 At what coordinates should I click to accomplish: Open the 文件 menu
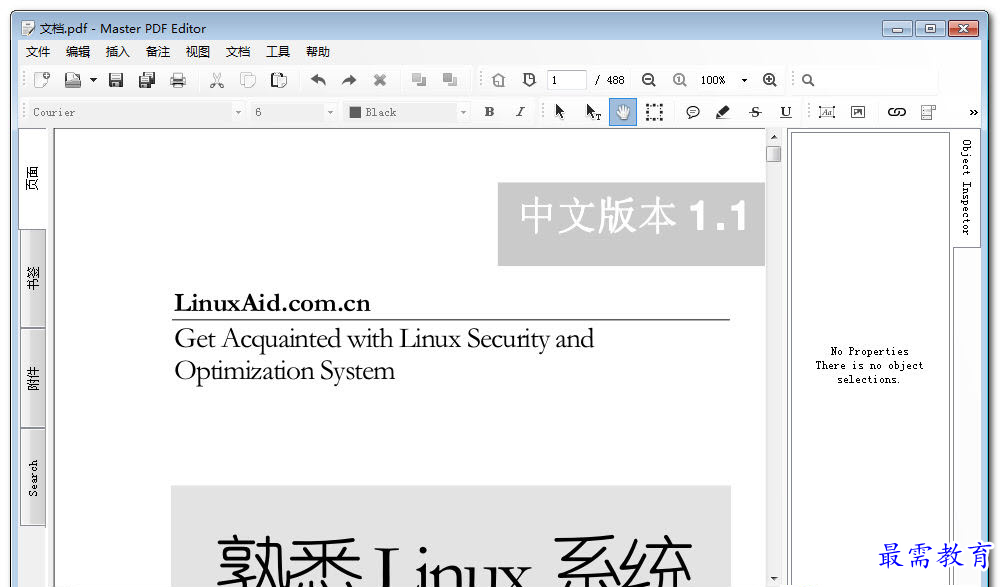[38, 52]
